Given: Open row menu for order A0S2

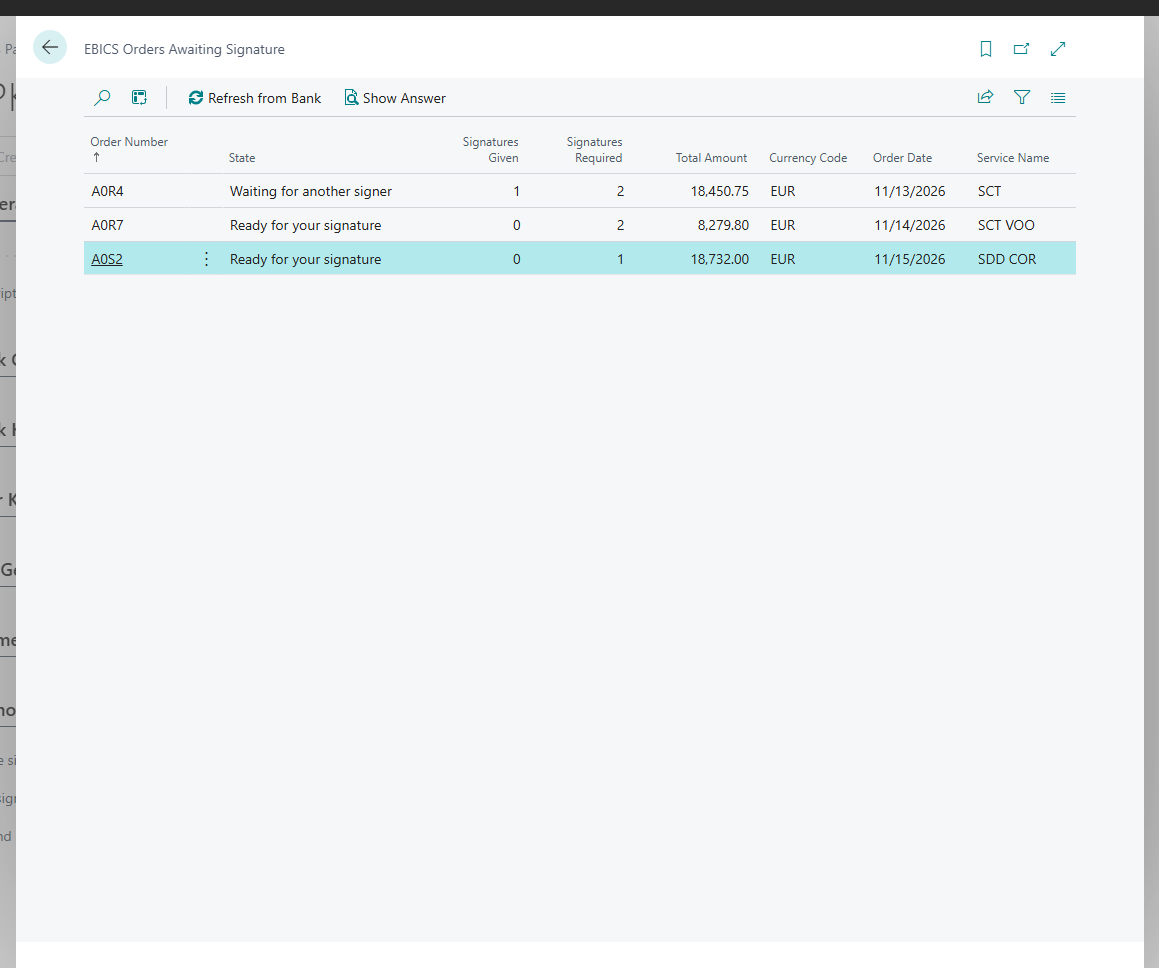Looking at the screenshot, I should 206,259.
